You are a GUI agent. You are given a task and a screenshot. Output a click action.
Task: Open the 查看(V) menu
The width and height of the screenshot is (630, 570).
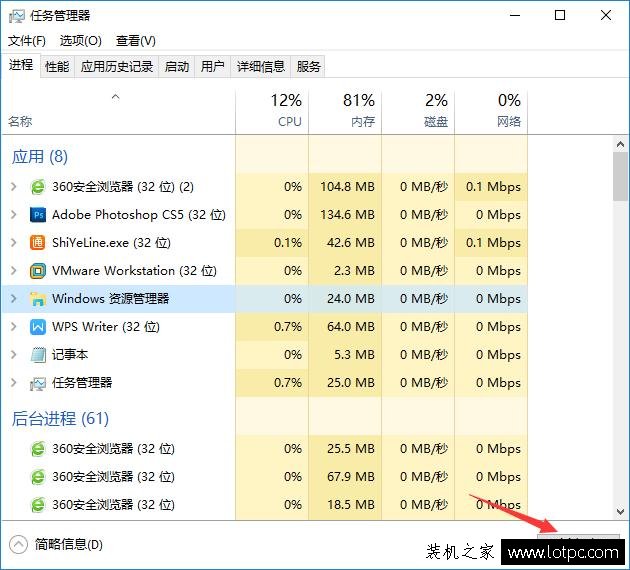pos(136,41)
